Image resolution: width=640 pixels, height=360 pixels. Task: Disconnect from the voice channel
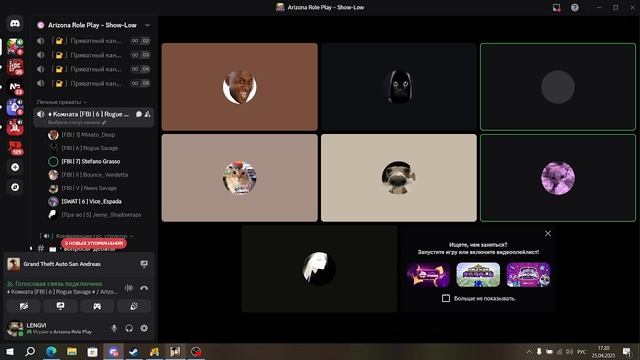coord(144,288)
